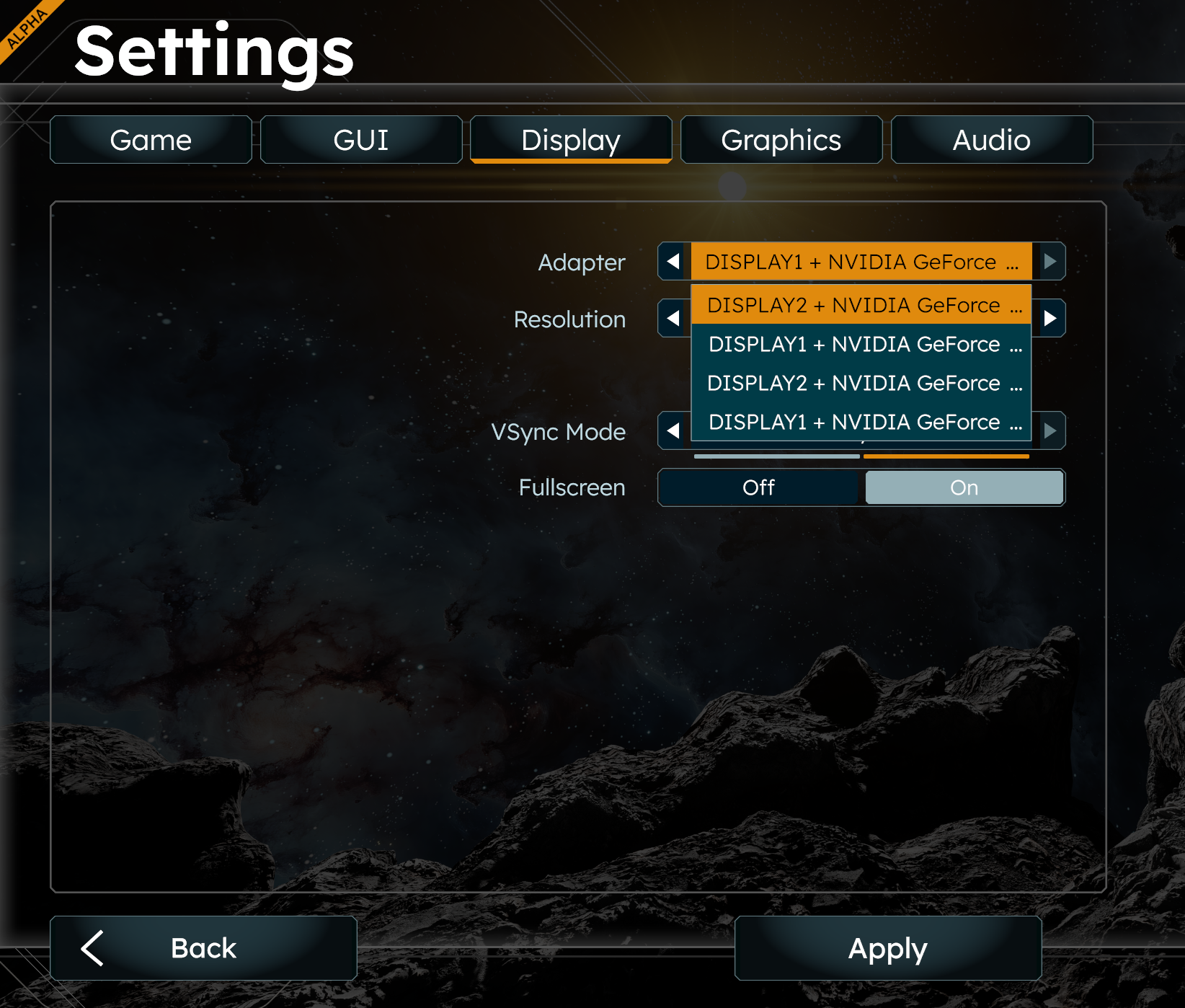Click the left arrow next to Adapter
Screen dimensions: 1185x1008
(x=673, y=261)
